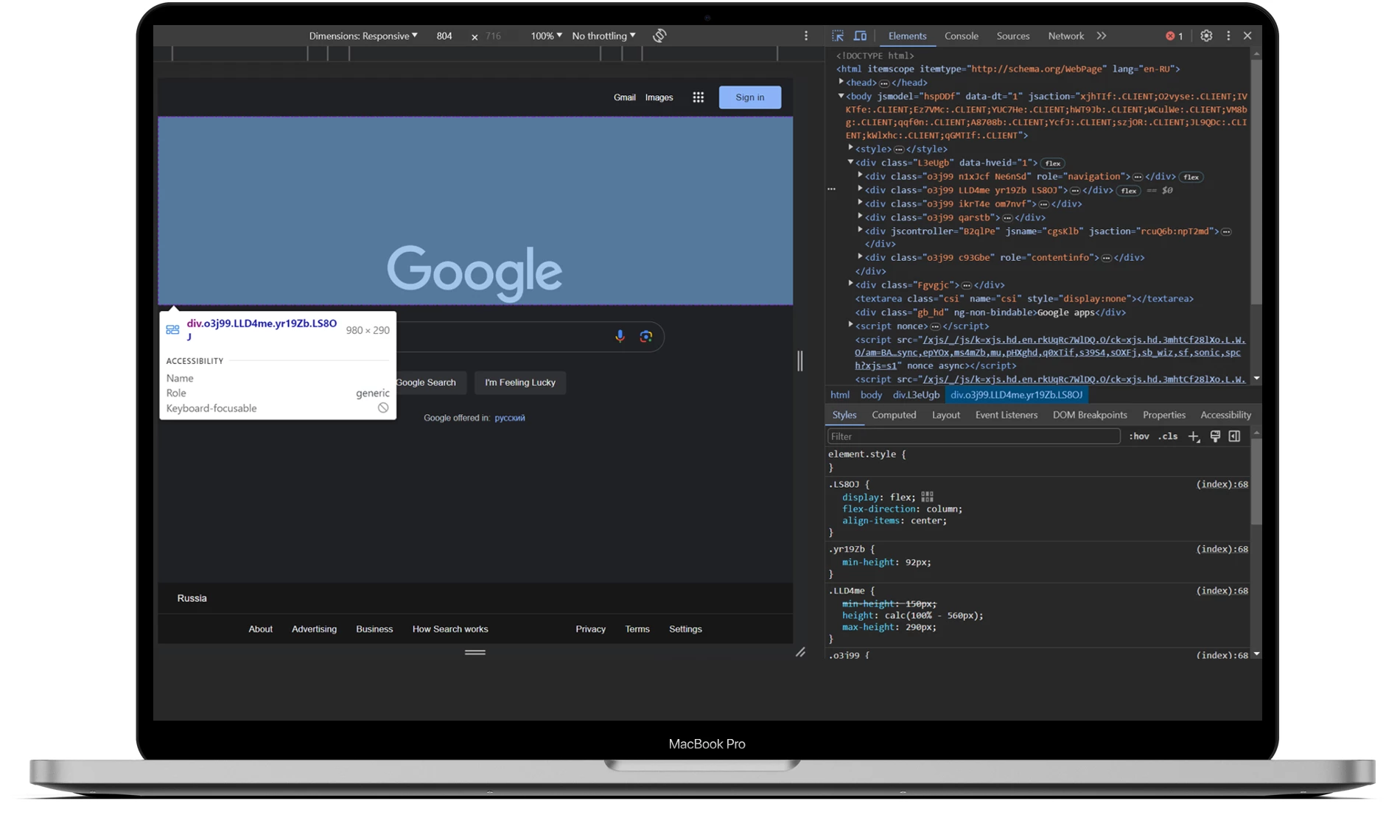Viewport: 1400px width, 840px height.
Task: Expand the head element node
Action: coord(841,82)
